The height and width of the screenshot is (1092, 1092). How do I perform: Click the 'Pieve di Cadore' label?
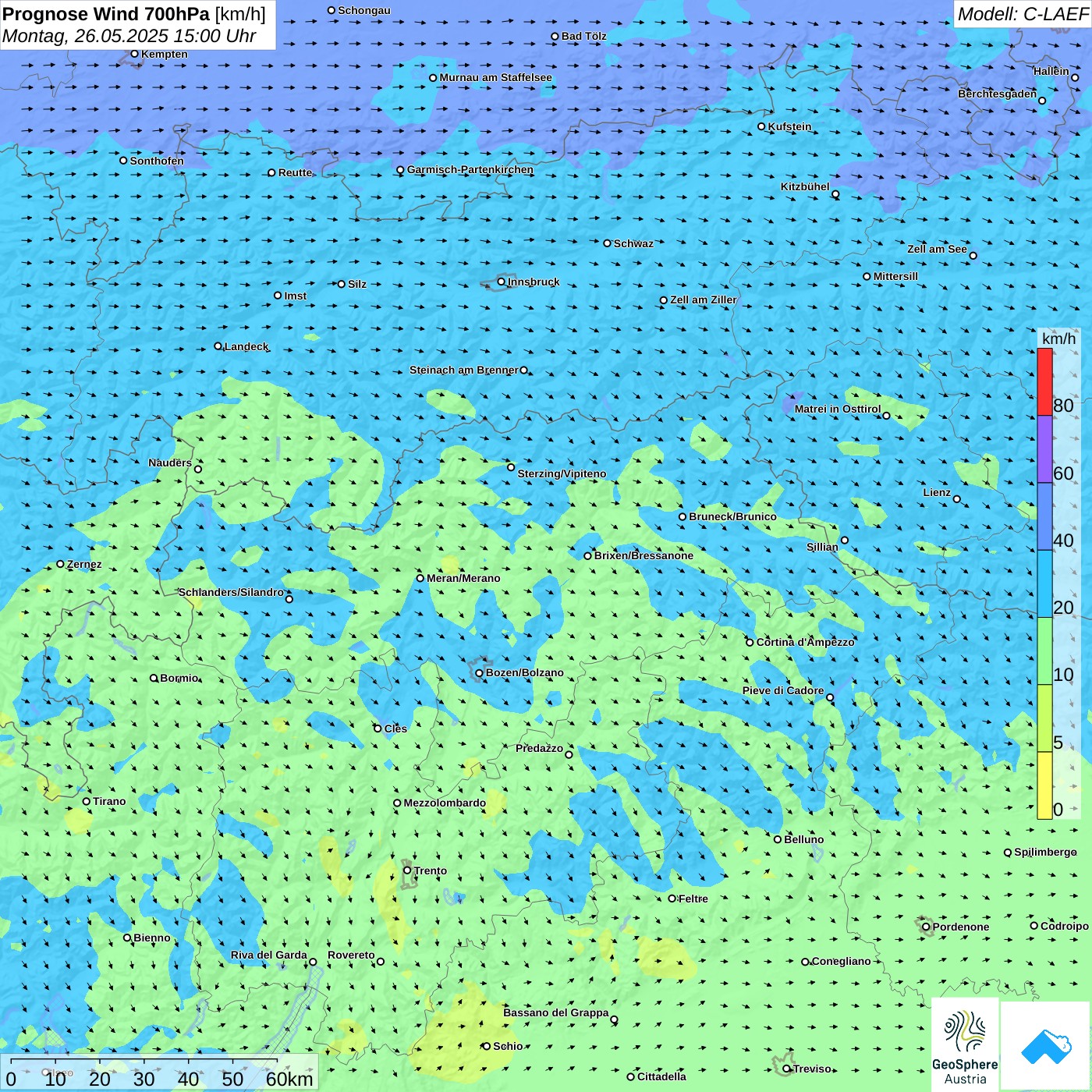point(783,690)
